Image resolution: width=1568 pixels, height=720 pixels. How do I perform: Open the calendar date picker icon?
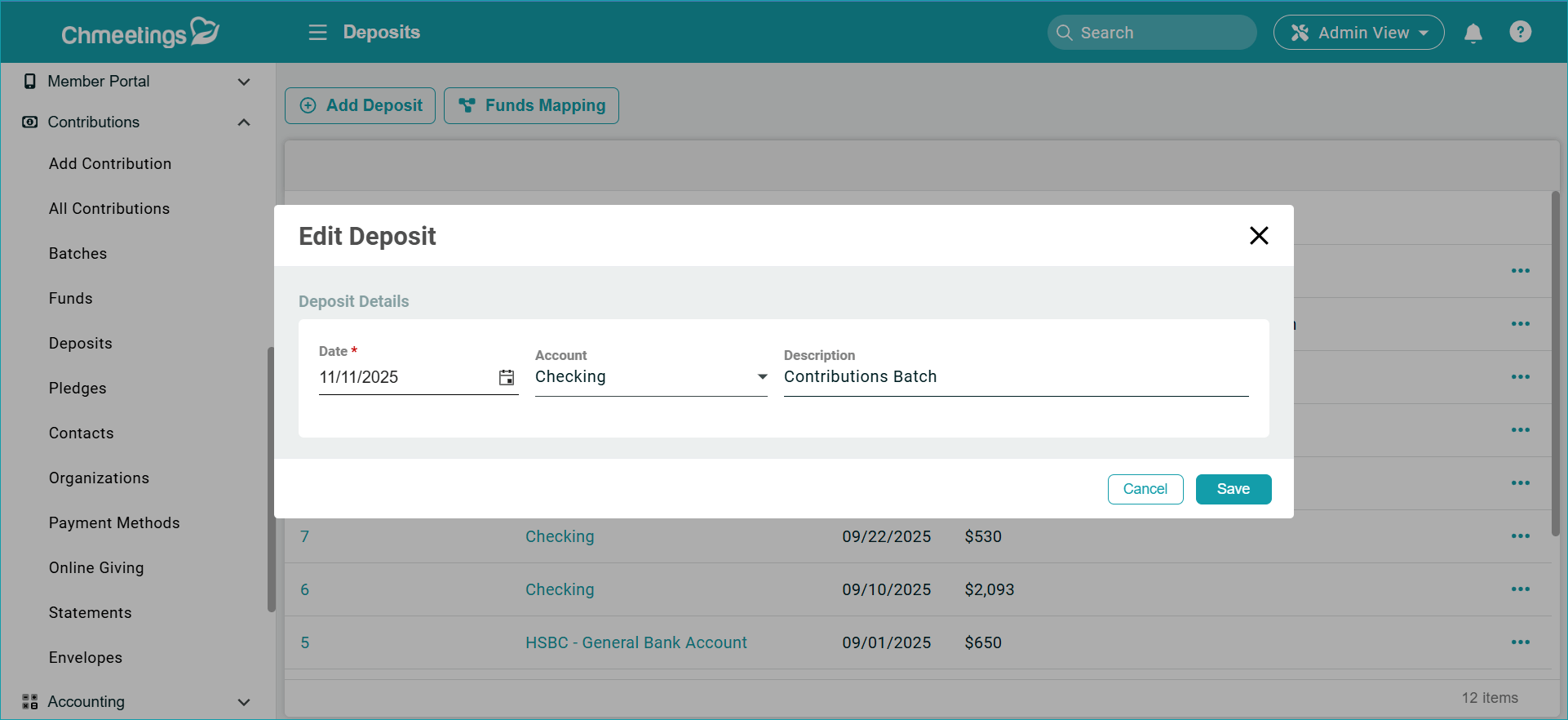point(507,377)
